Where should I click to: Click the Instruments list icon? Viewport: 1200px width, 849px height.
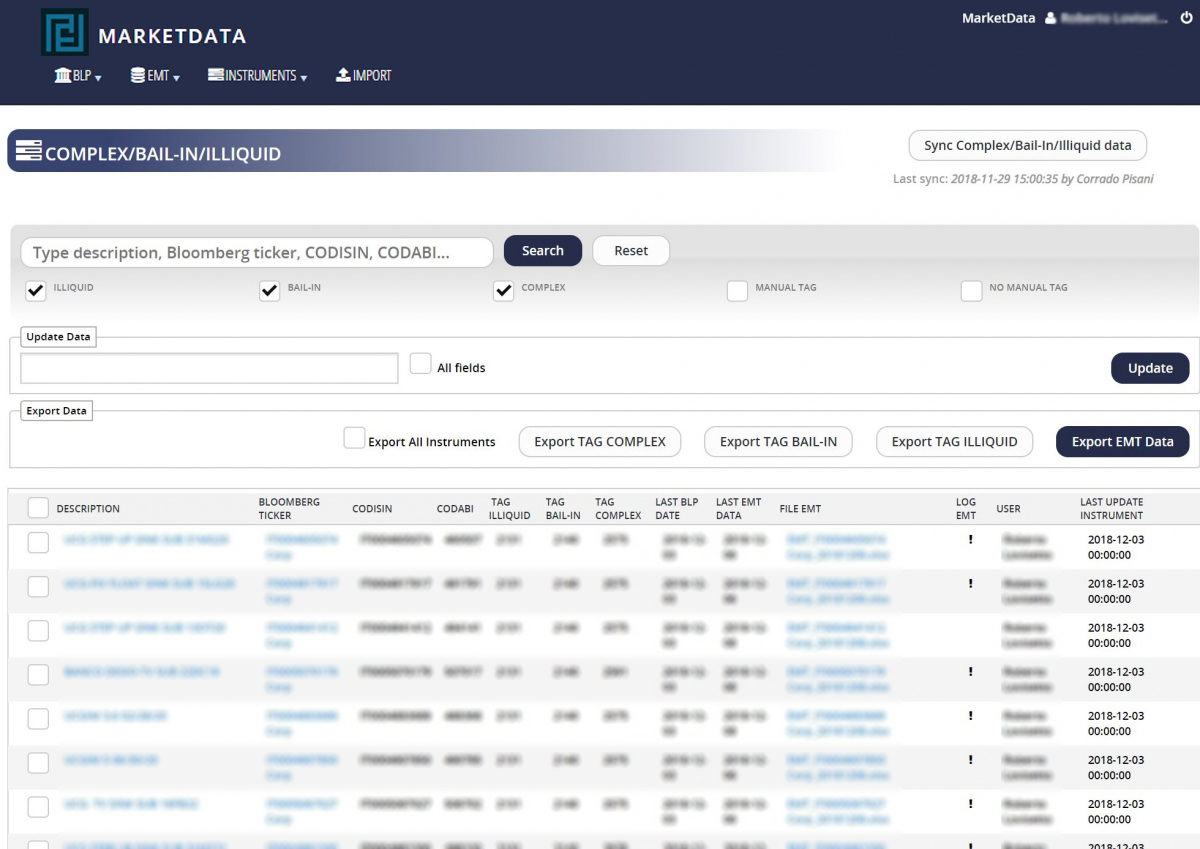pos(215,75)
